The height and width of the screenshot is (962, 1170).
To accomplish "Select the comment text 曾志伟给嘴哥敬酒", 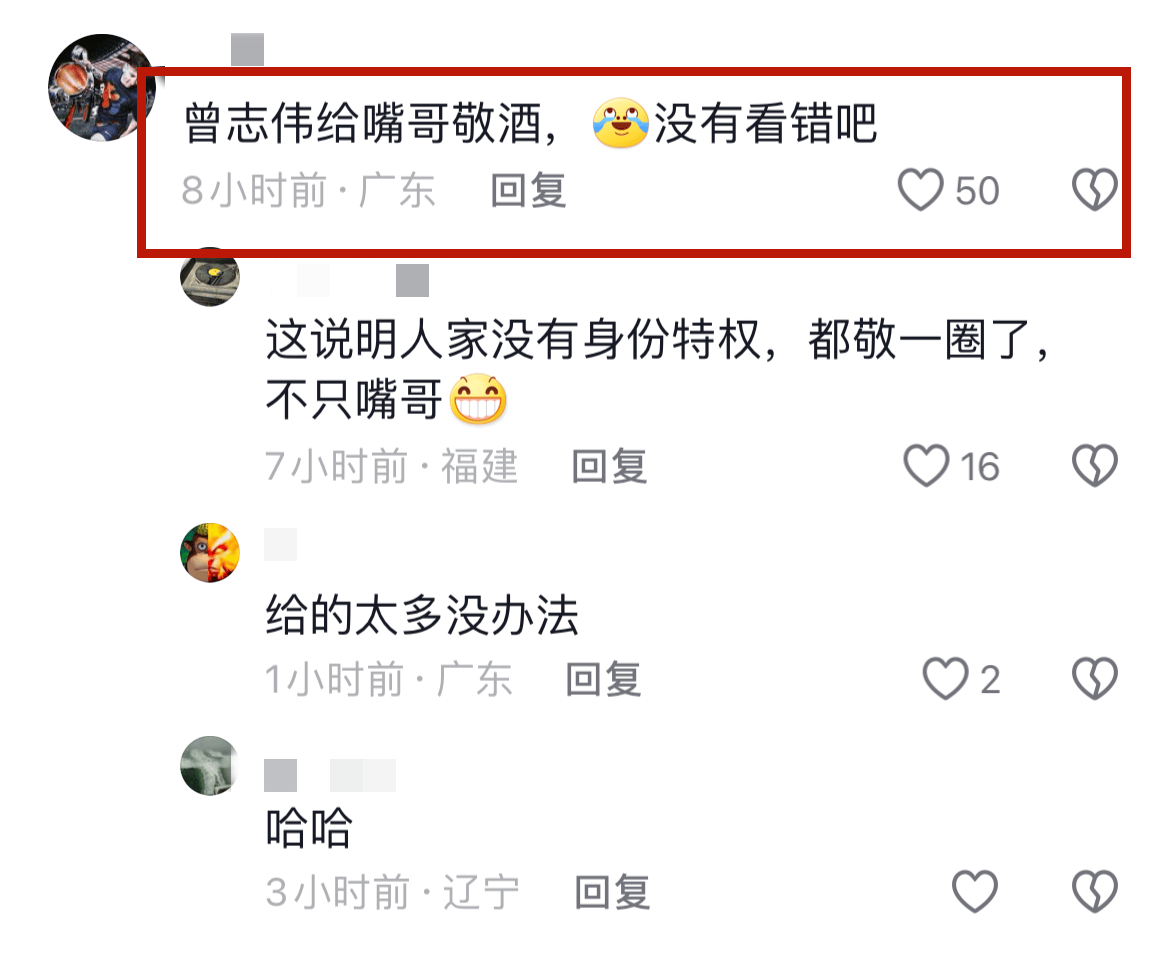I will click(362, 122).
